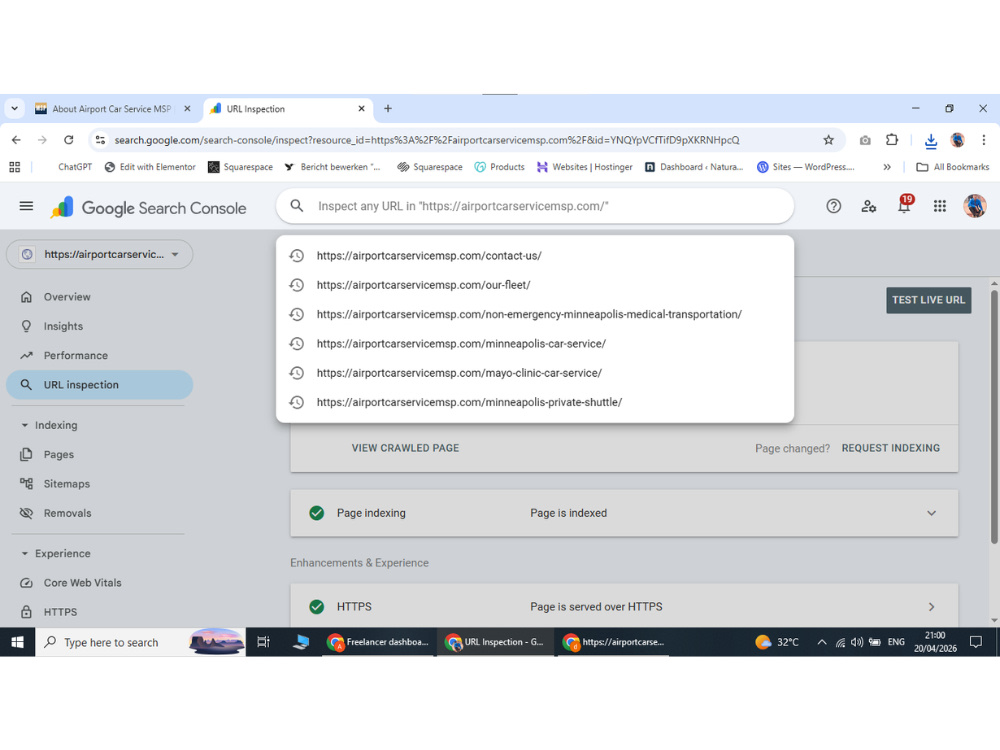Select the minneapolis-car-service URL suggestion
Screen dimensions: 1000x750
535,344
